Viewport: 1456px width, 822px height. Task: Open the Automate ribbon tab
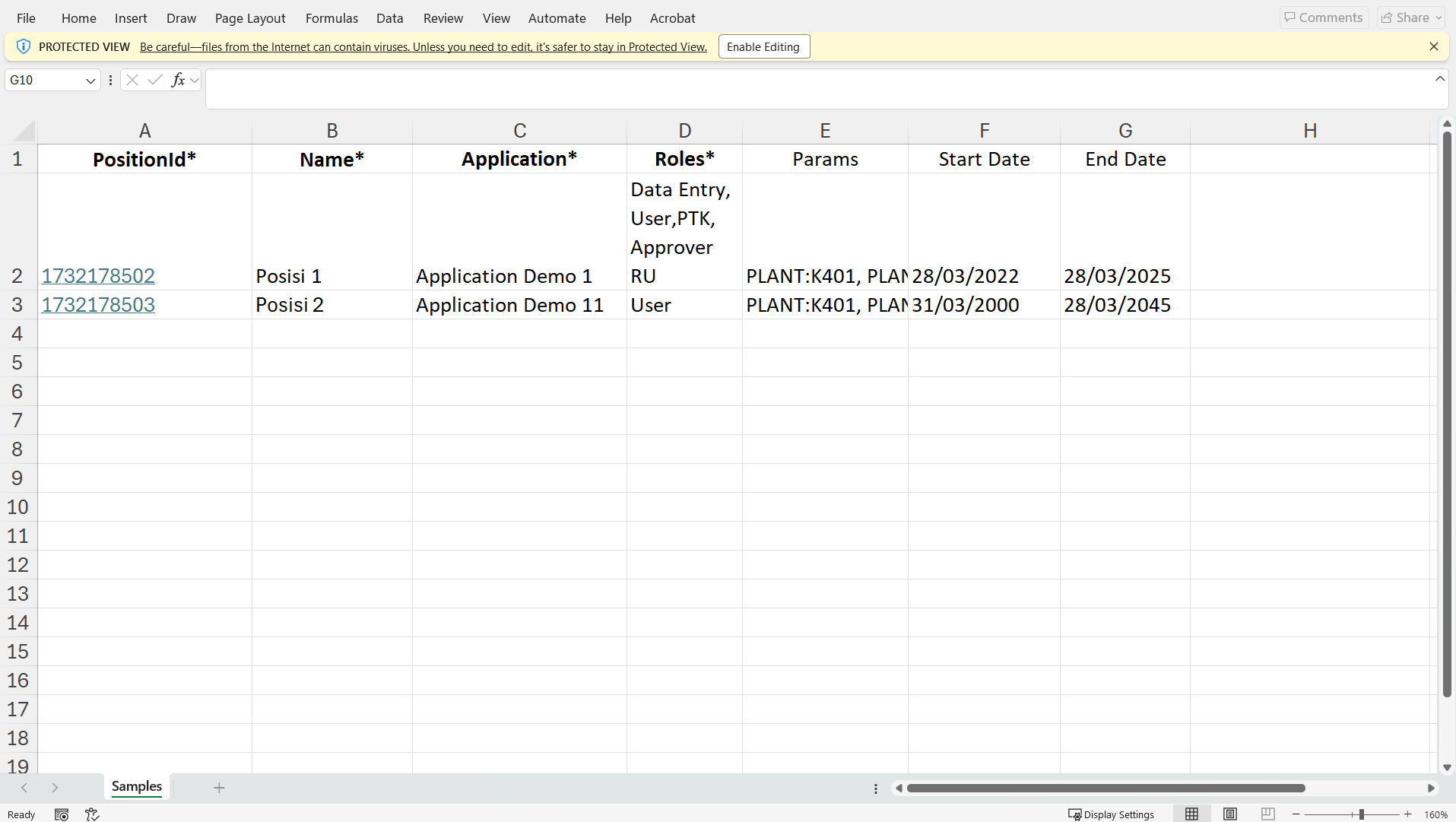tap(557, 18)
